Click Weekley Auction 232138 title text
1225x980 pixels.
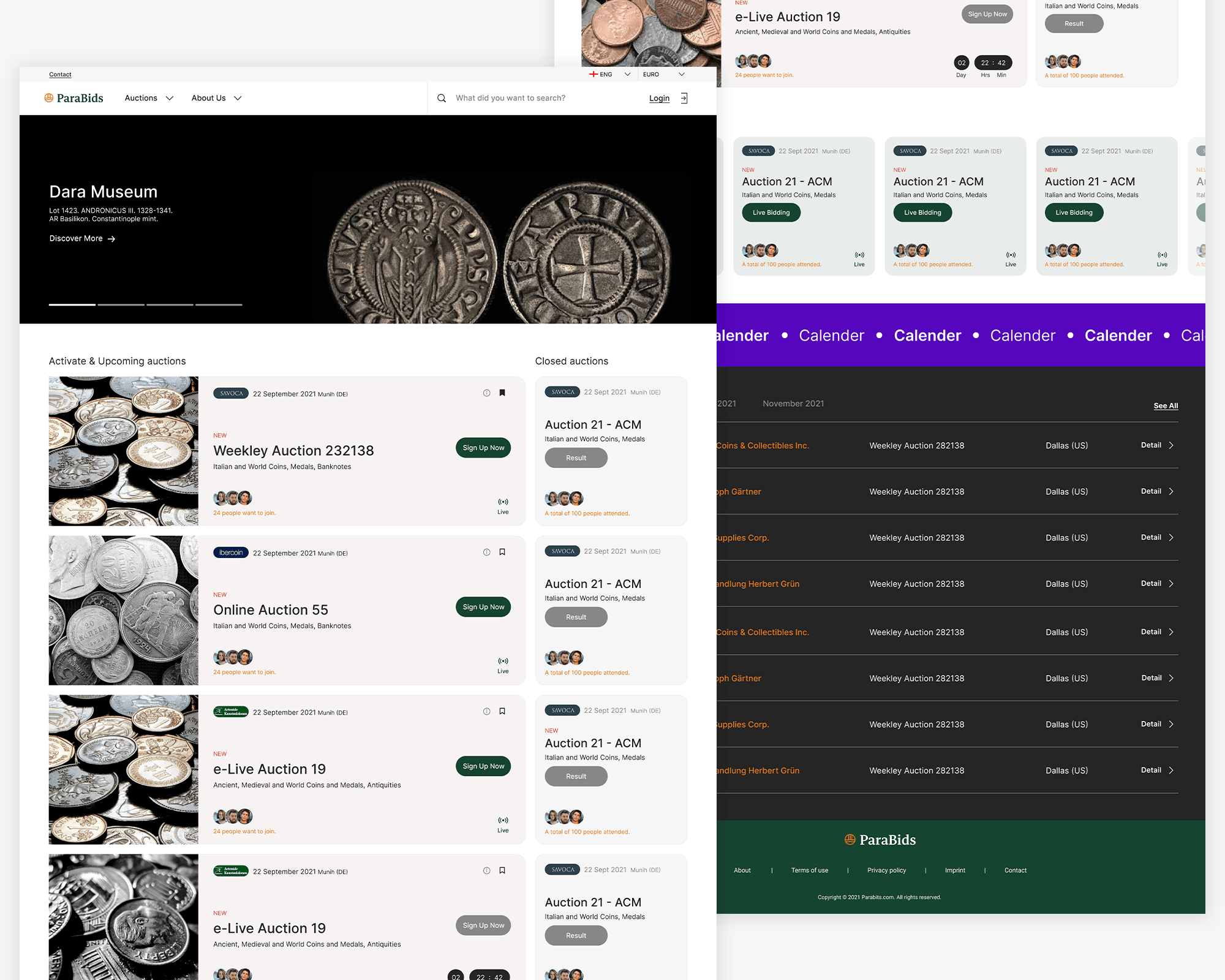[x=293, y=451]
